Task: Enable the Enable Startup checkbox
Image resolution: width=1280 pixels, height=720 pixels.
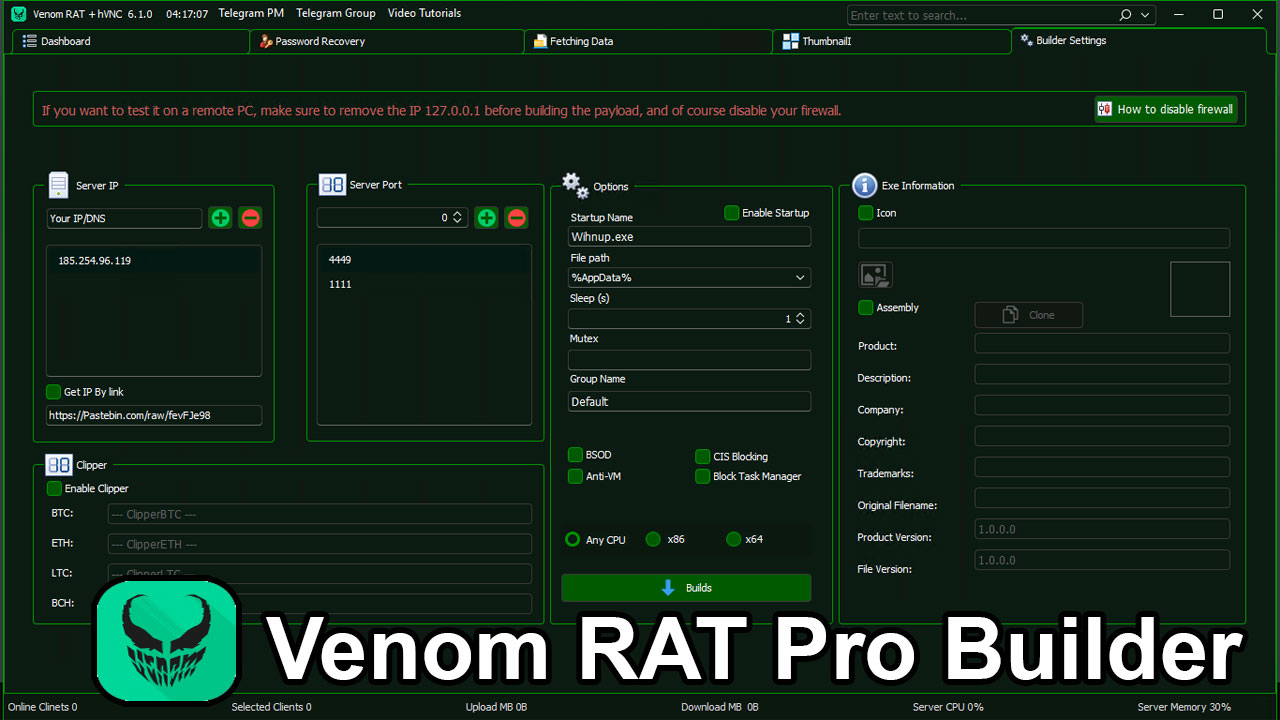Action: point(731,212)
